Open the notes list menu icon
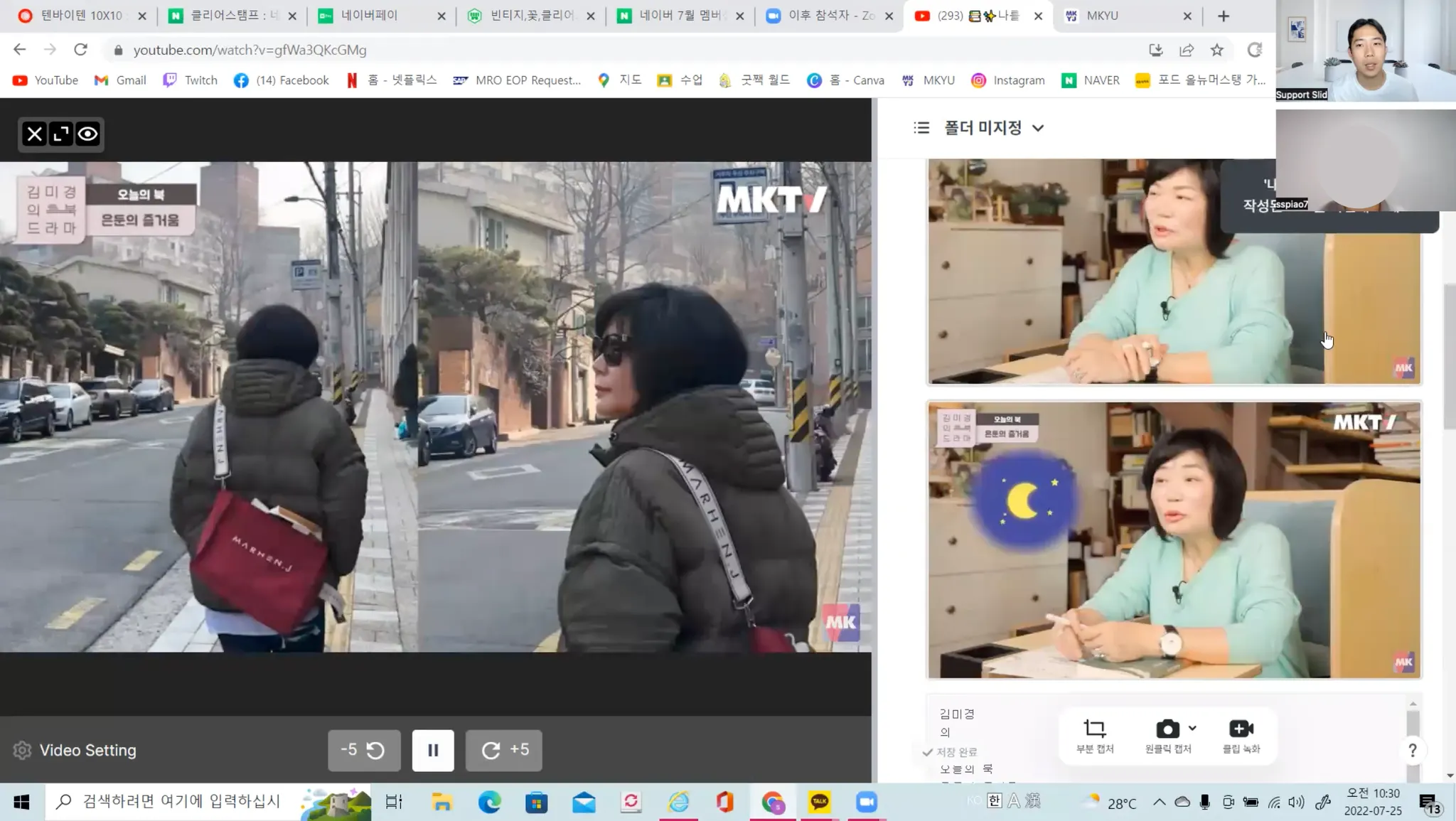The image size is (1456, 821). click(921, 128)
